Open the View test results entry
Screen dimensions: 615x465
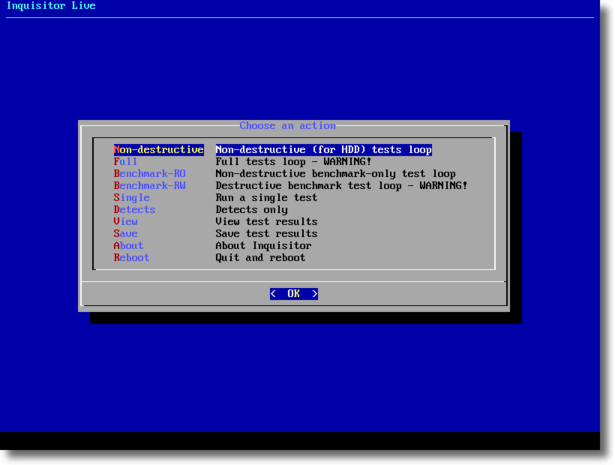pos(126,222)
